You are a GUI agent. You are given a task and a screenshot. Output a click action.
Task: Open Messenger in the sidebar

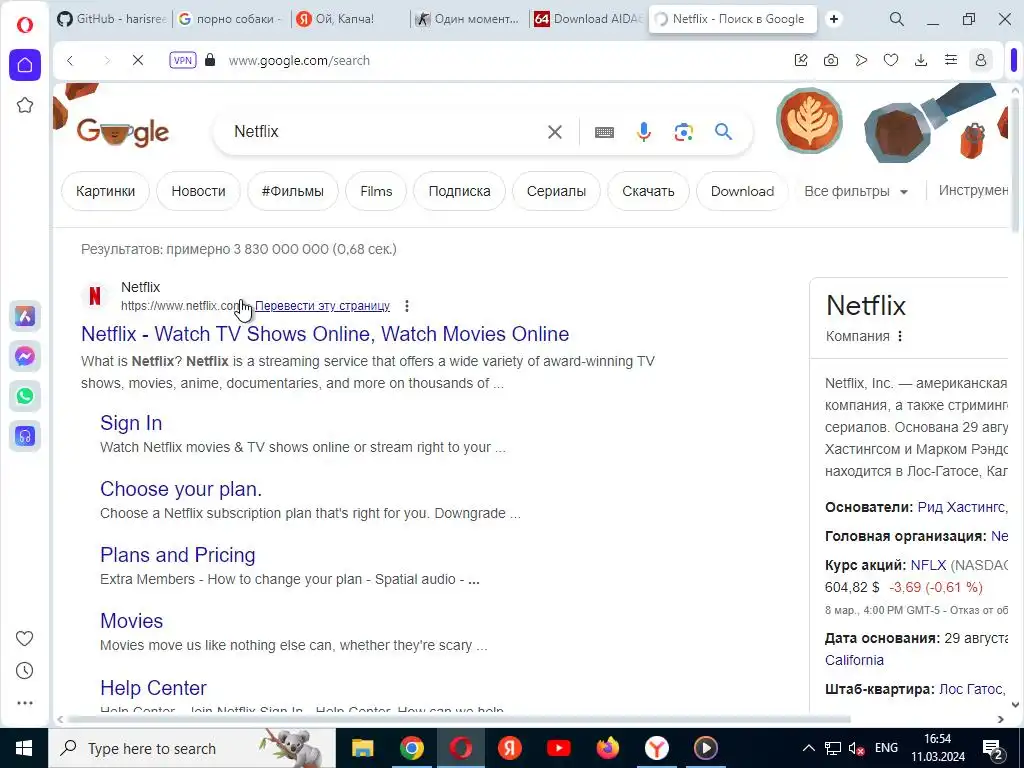pyautogui.click(x=25, y=356)
